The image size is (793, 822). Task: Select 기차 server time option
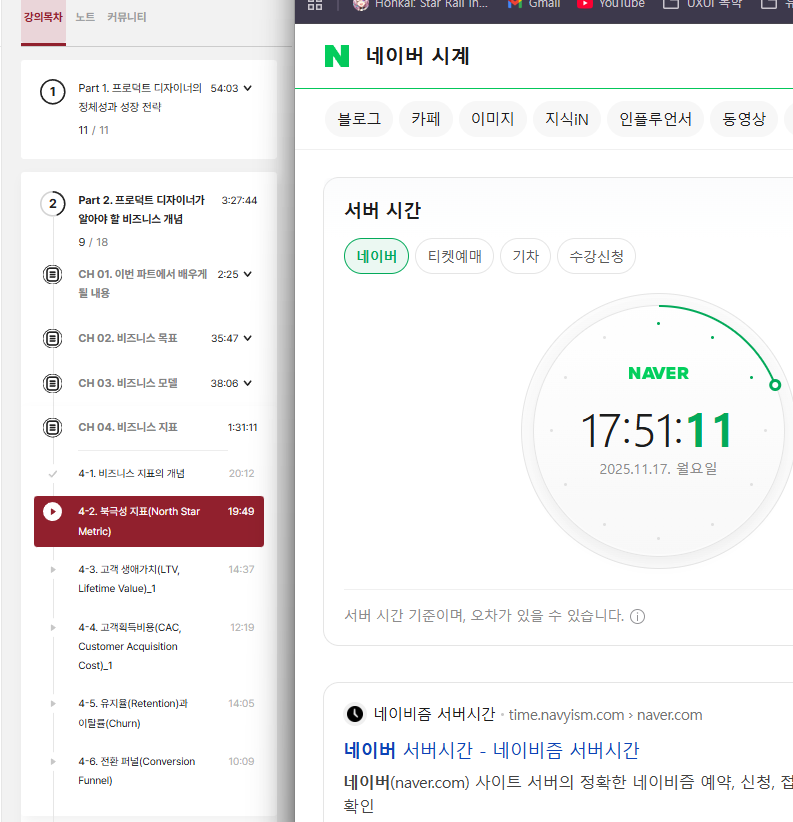click(525, 256)
